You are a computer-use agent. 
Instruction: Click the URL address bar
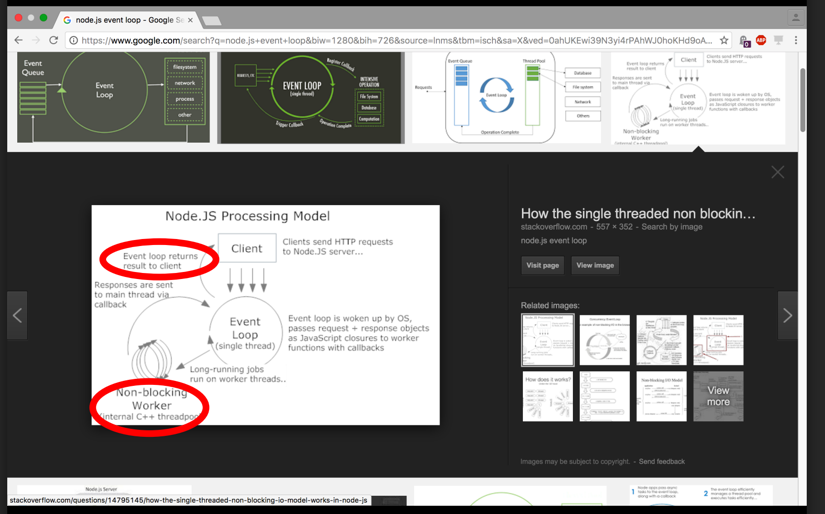tap(397, 40)
